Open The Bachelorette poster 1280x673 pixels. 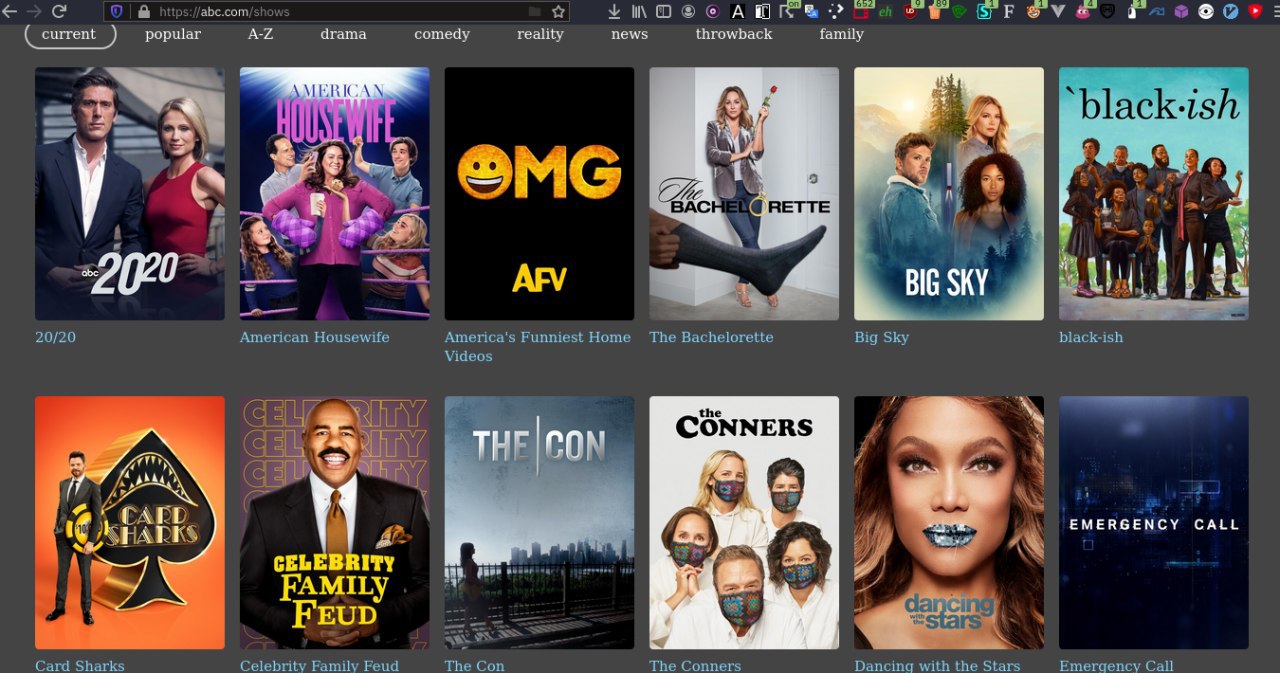pyautogui.click(x=744, y=194)
